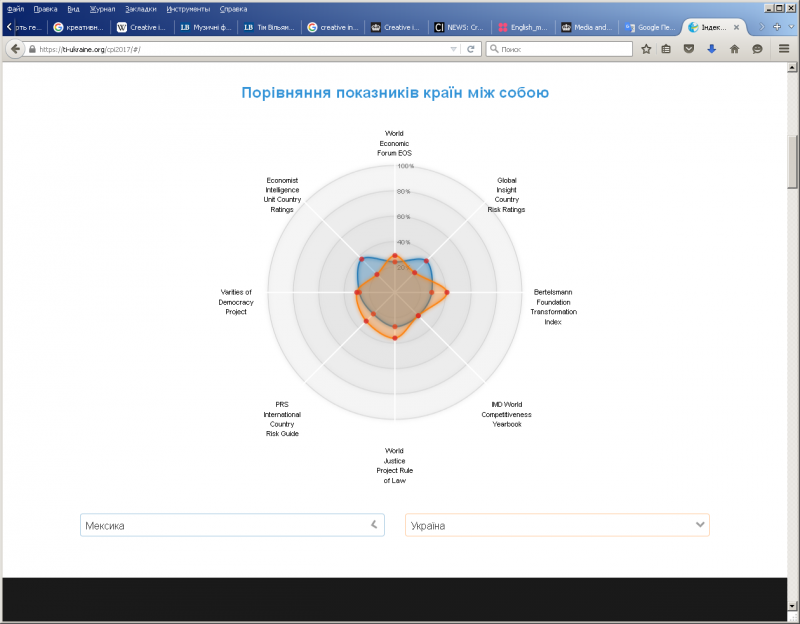Save page to Pocket icon
The height and width of the screenshot is (624, 800).
[689, 48]
